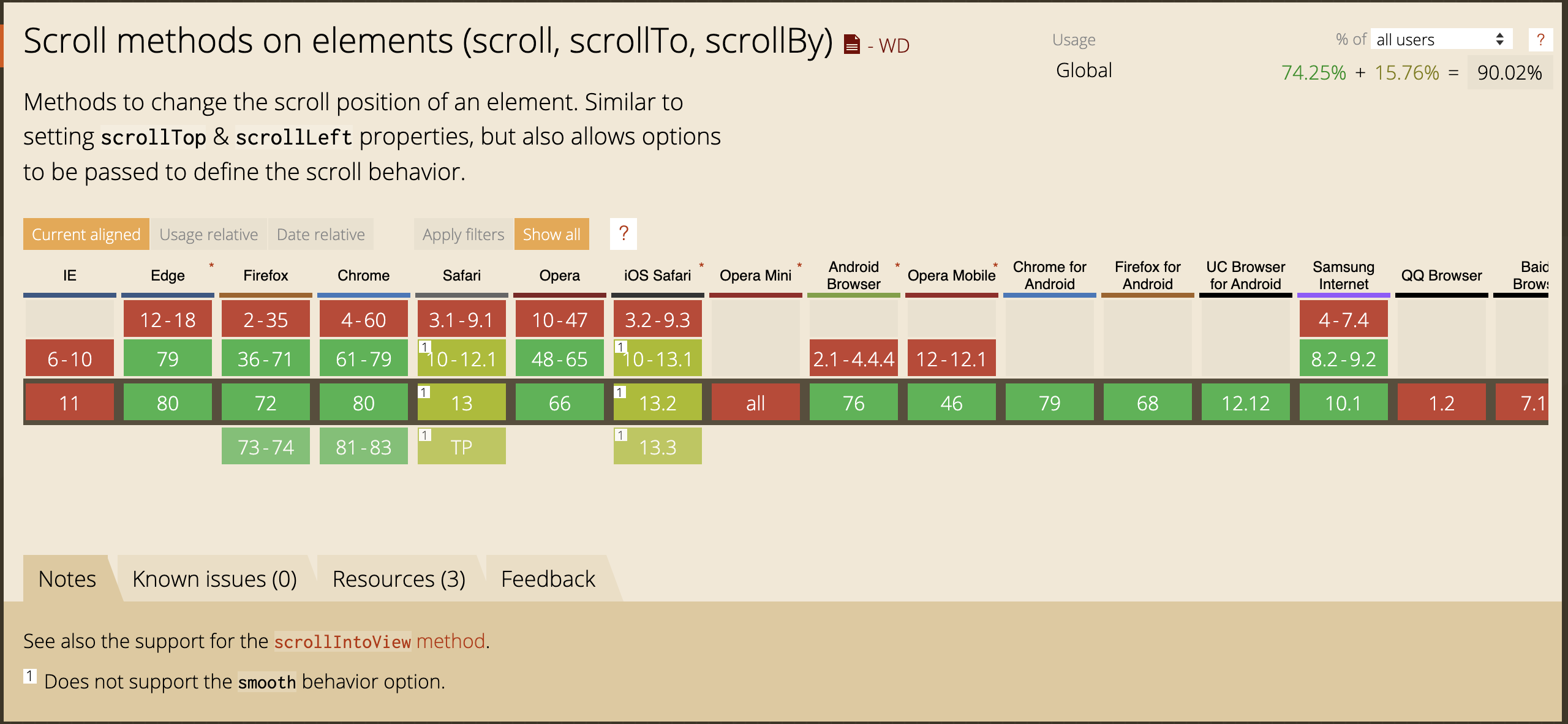
Task: Click note 1 marker on iOS Safari 13.2
Action: (620, 392)
